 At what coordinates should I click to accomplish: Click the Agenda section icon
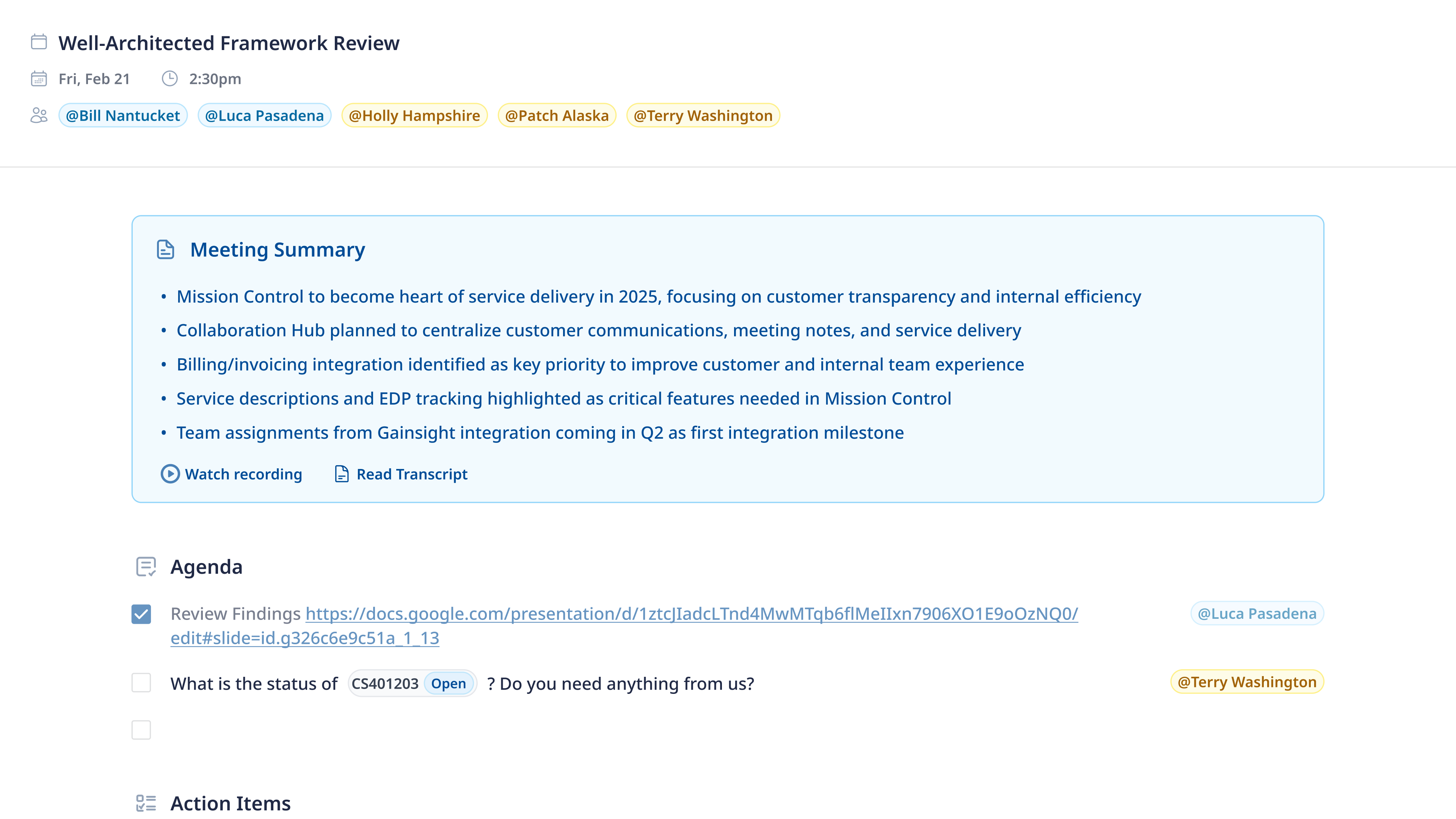146,566
